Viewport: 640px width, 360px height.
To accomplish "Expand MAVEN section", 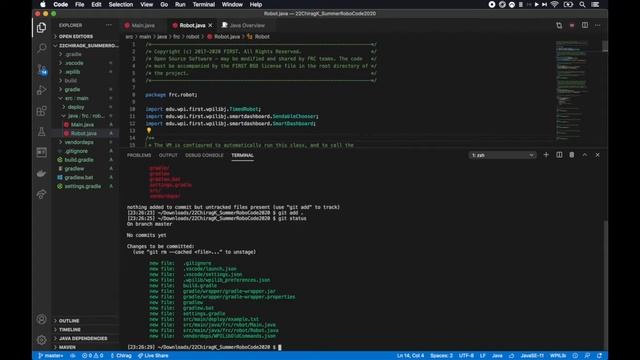I will pyautogui.click(x=67, y=347).
